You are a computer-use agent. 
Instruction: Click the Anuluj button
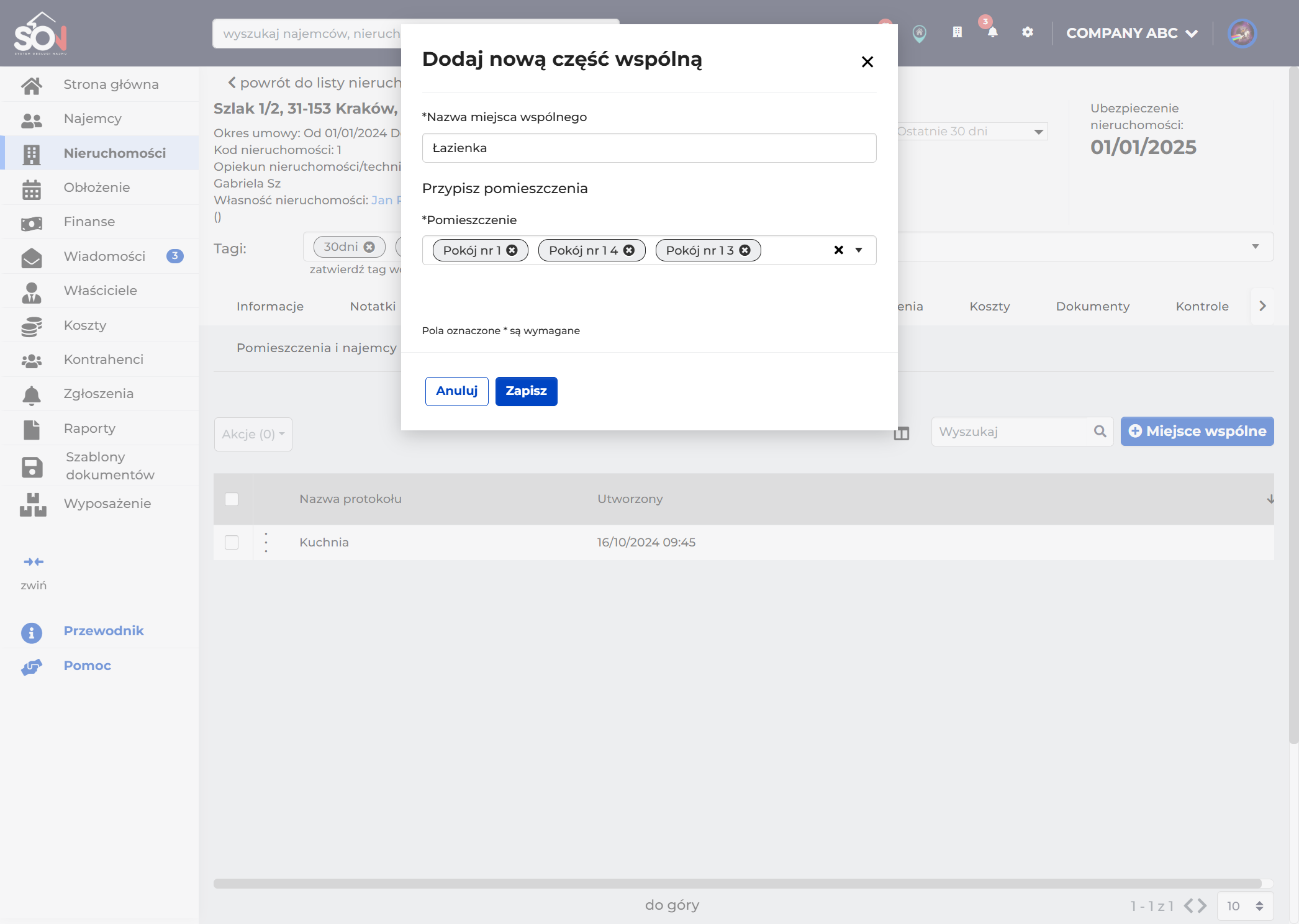pos(456,391)
